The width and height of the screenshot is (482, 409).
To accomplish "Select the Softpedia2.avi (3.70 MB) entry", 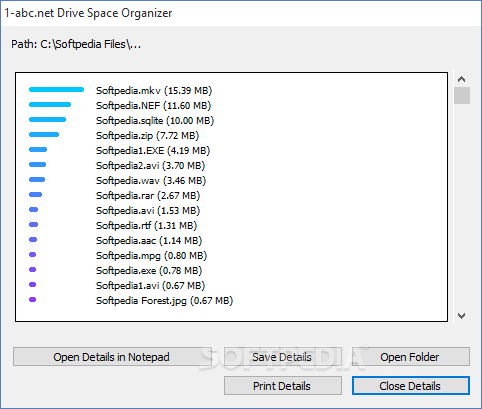I will tap(150, 166).
